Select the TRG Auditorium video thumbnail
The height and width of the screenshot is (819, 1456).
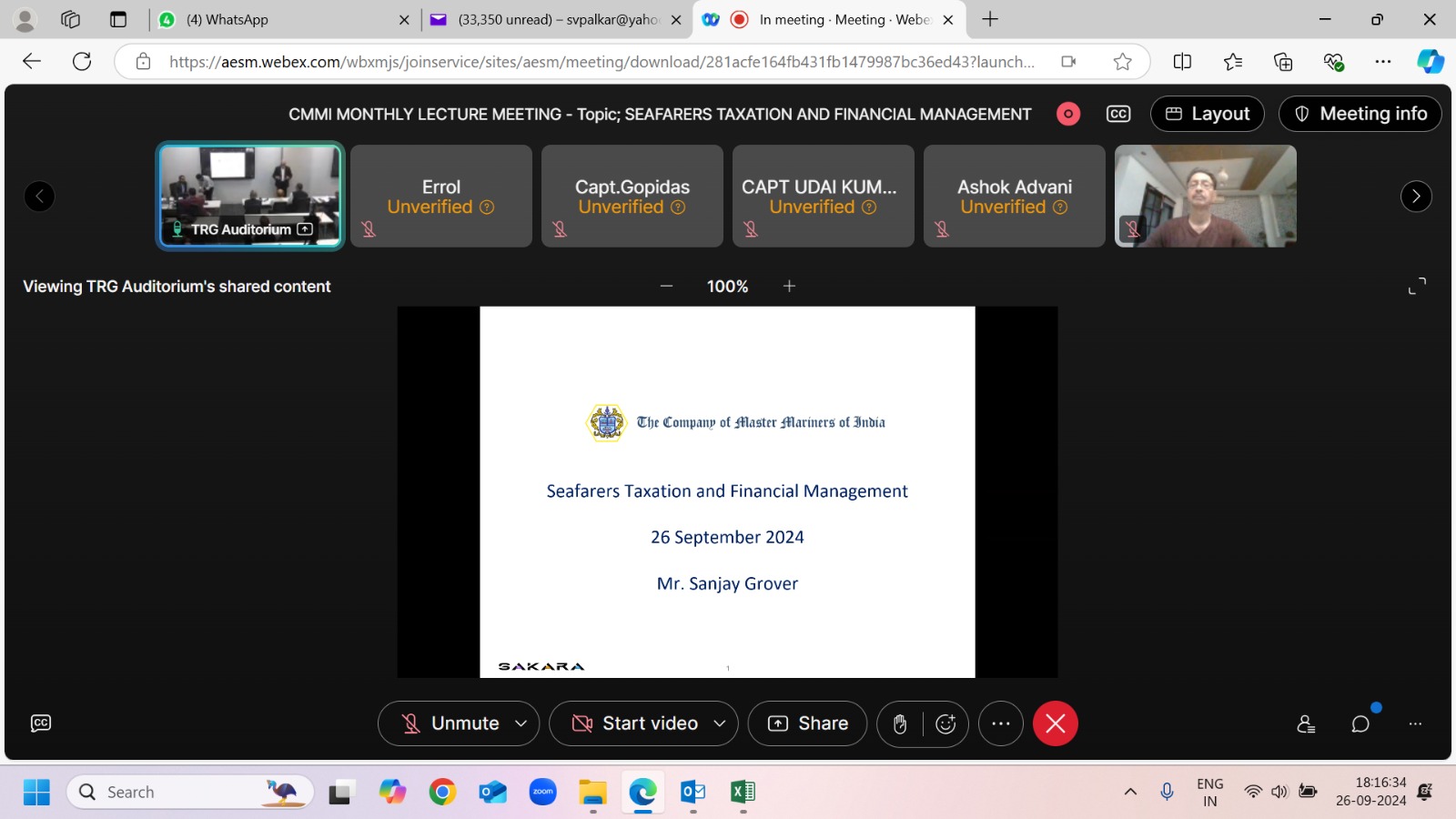point(250,196)
